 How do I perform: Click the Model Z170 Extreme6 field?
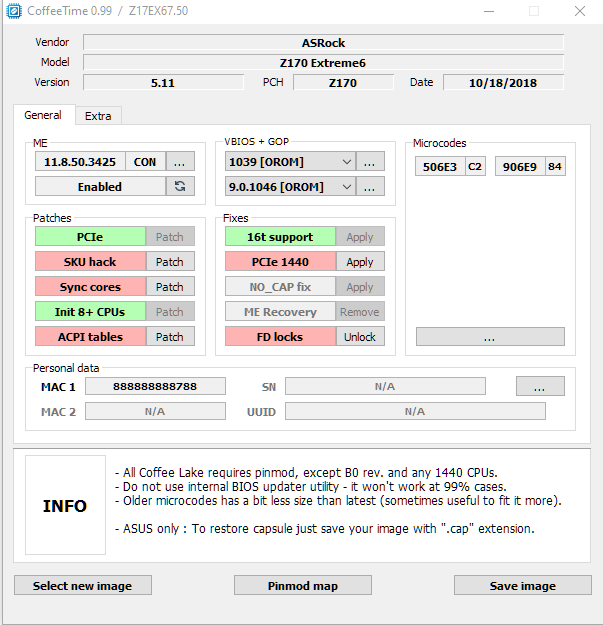click(x=323, y=63)
